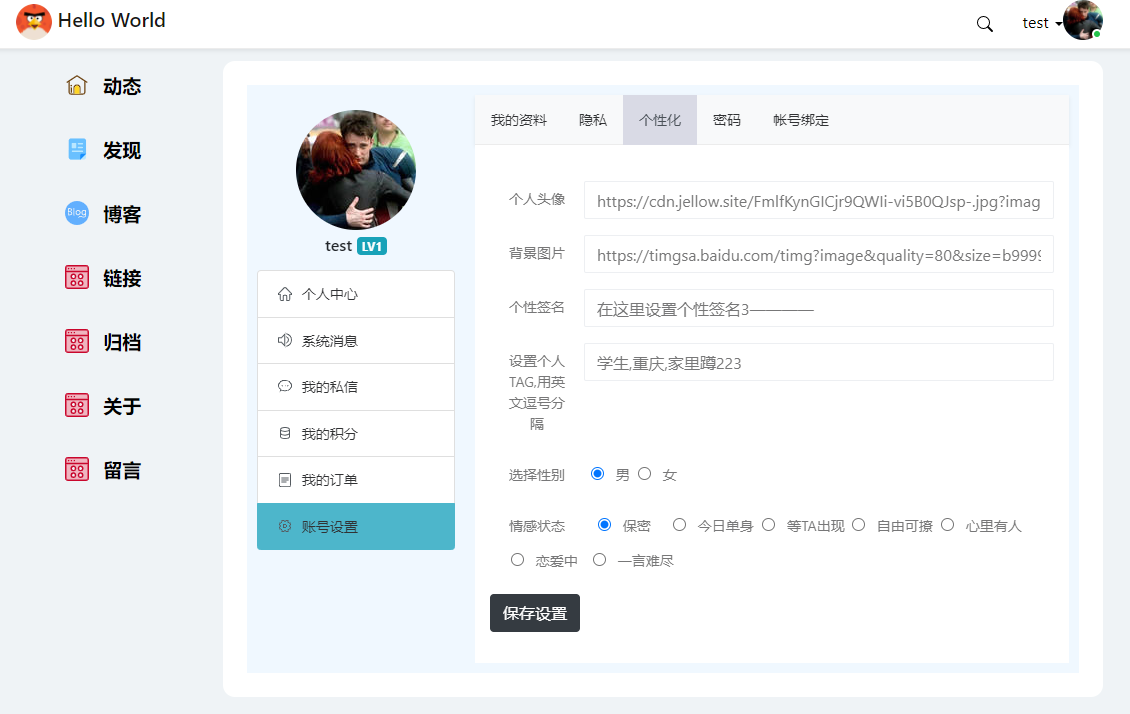
Task: Click the gear icon in 账号设置 row
Action: (285, 526)
